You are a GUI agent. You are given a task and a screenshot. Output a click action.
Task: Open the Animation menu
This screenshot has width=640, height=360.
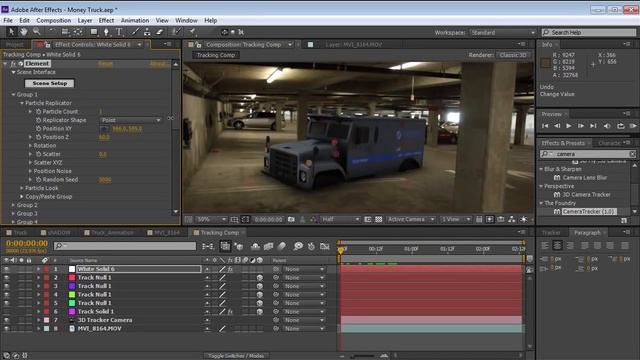coord(135,20)
